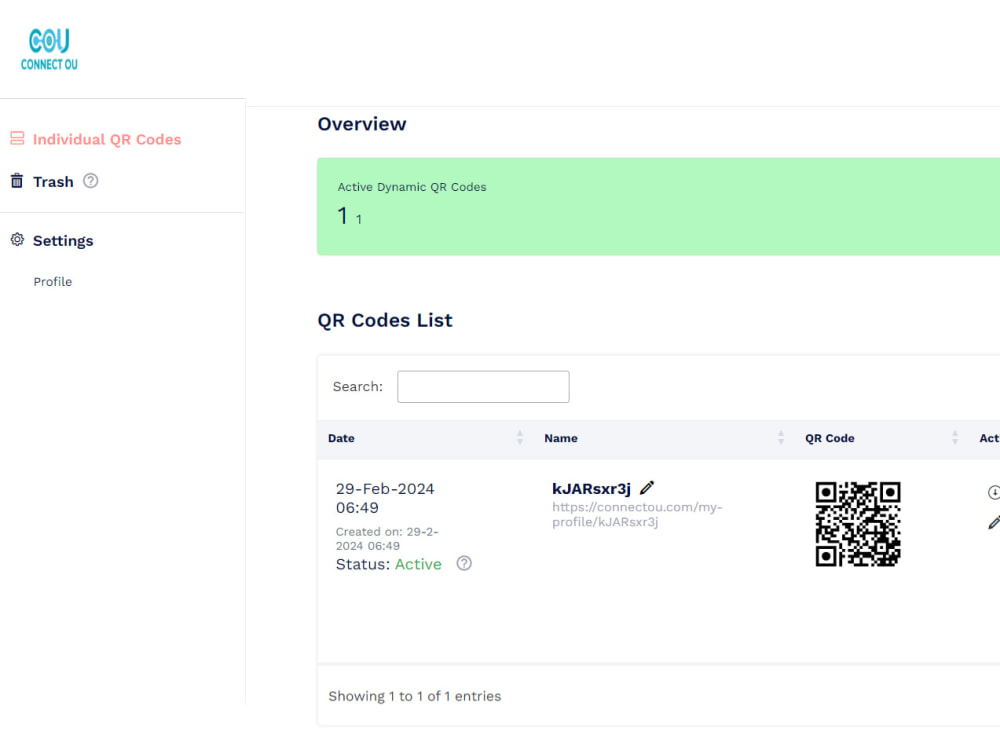Click the Individual QR Codes list icon
Screen dimensions: 1000x750
pyautogui.click(x=17, y=138)
